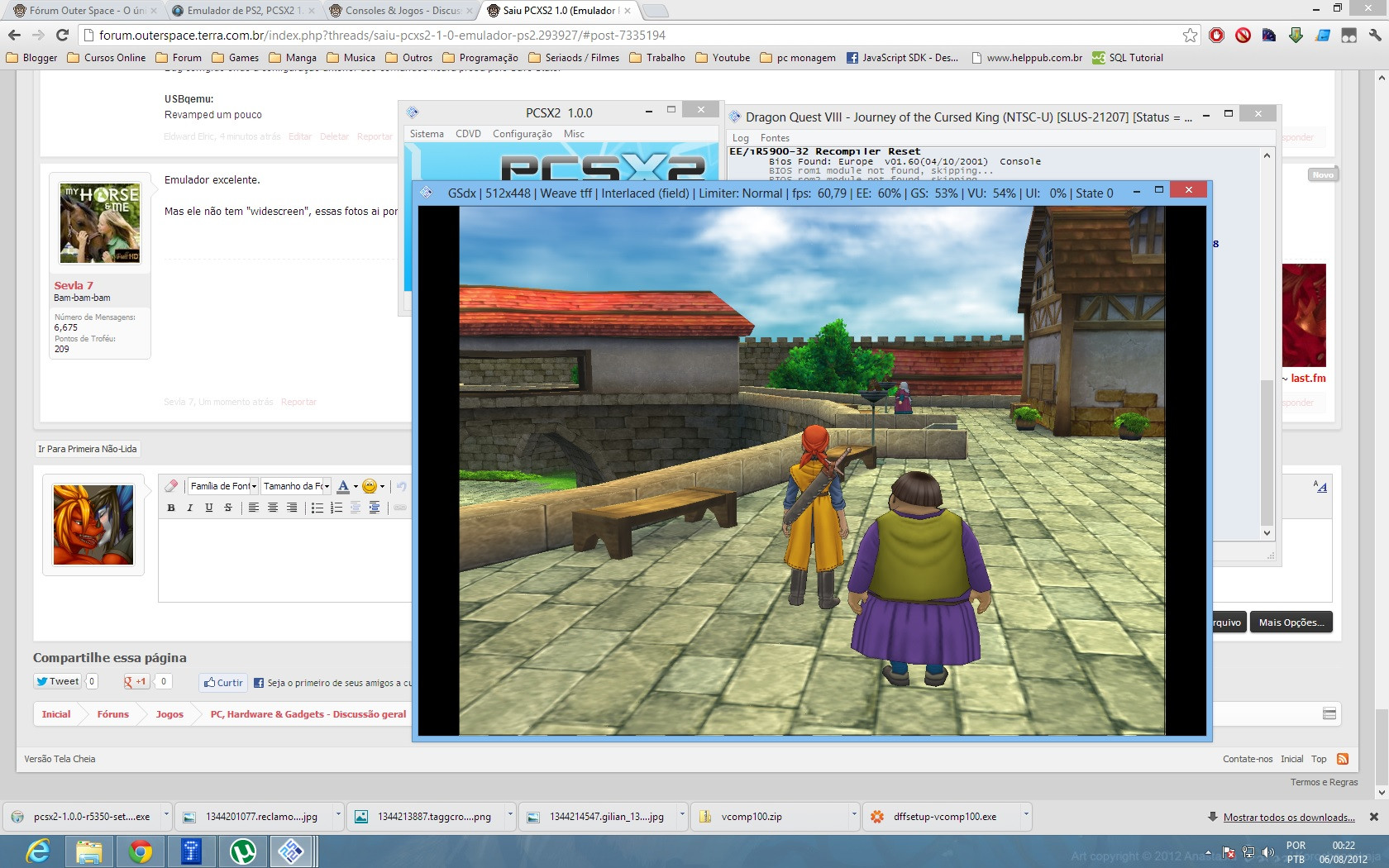Screen dimensions: 1389x868
Task: Open dropdown arrow for pcsx2 setup exe download
Action: pos(166,815)
